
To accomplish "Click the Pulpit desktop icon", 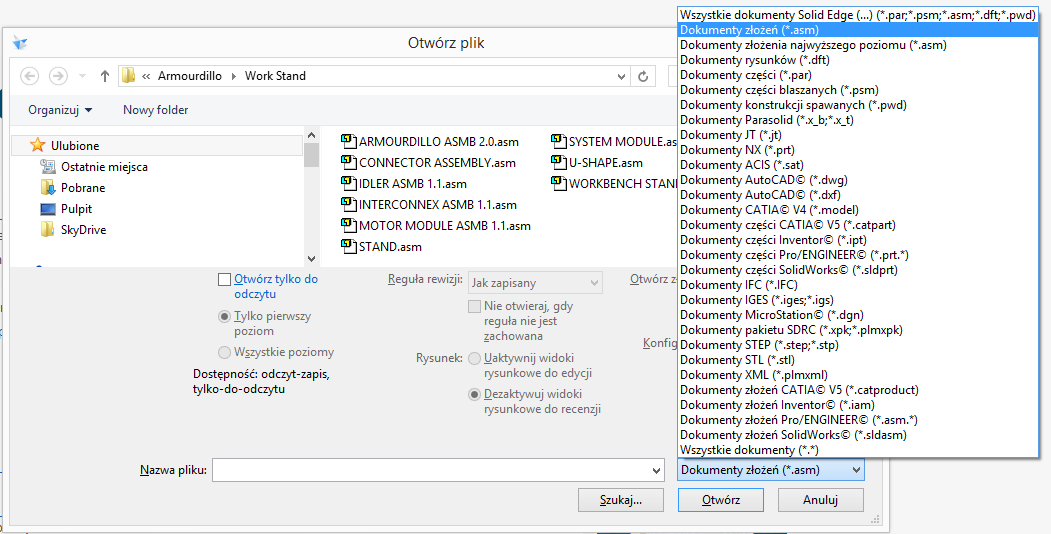I will [x=48, y=208].
